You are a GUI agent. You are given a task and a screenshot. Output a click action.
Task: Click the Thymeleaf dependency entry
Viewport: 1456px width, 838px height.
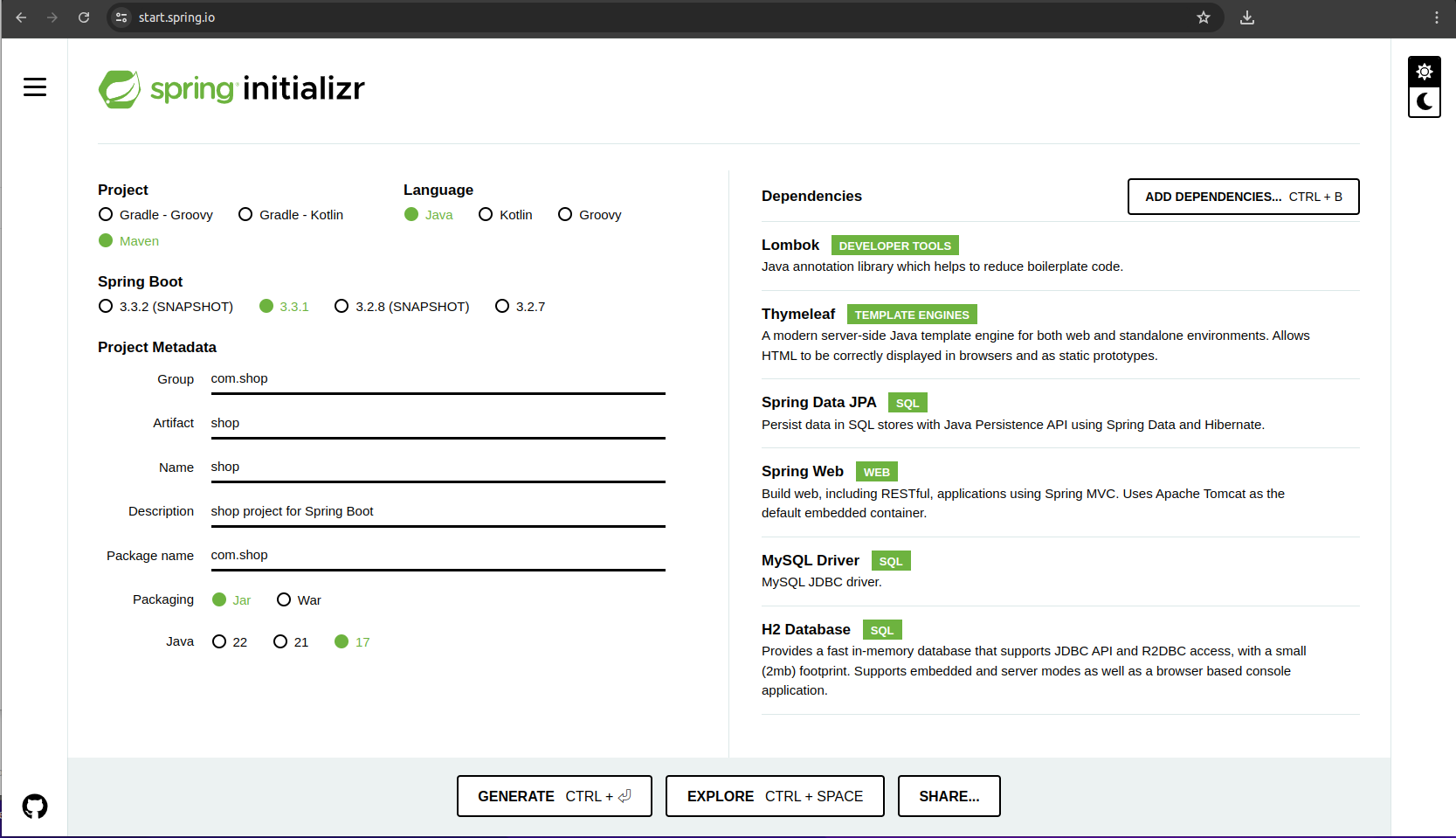(x=1060, y=335)
